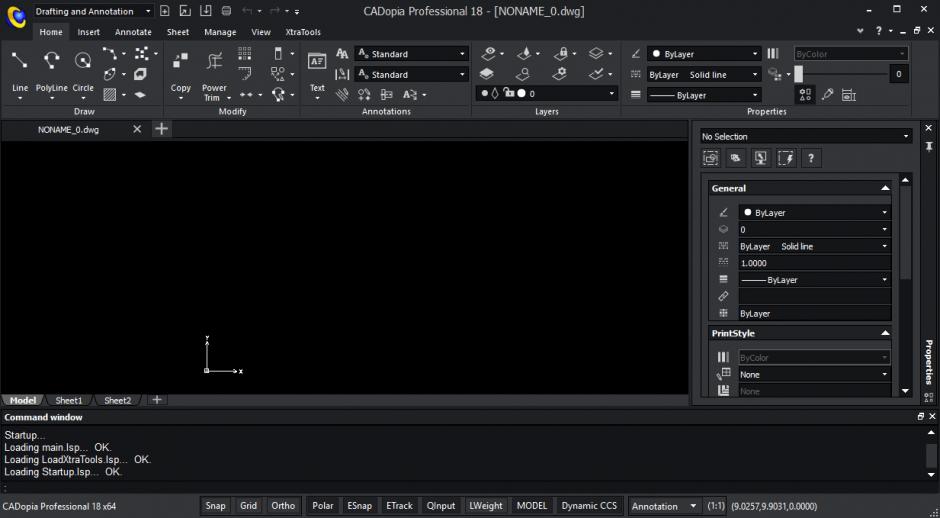Click the Property Painter brush icon

(x=827, y=95)
